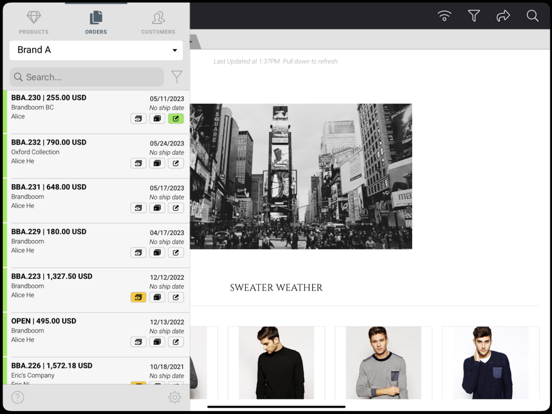
Task: Click yellow calendar icon on order BBA.223
Action: [138, 297]
